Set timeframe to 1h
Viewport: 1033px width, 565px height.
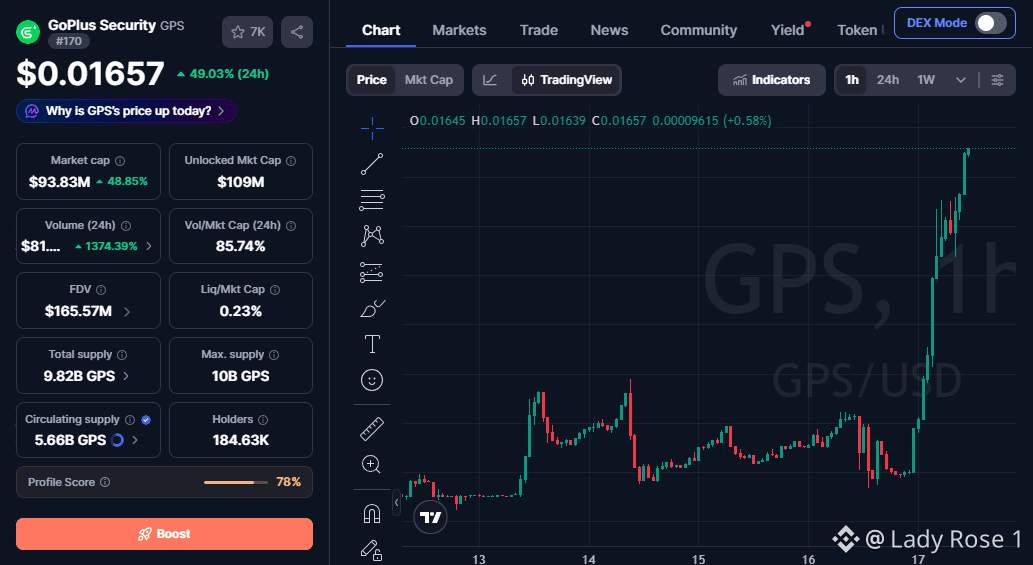click(852, 80)
